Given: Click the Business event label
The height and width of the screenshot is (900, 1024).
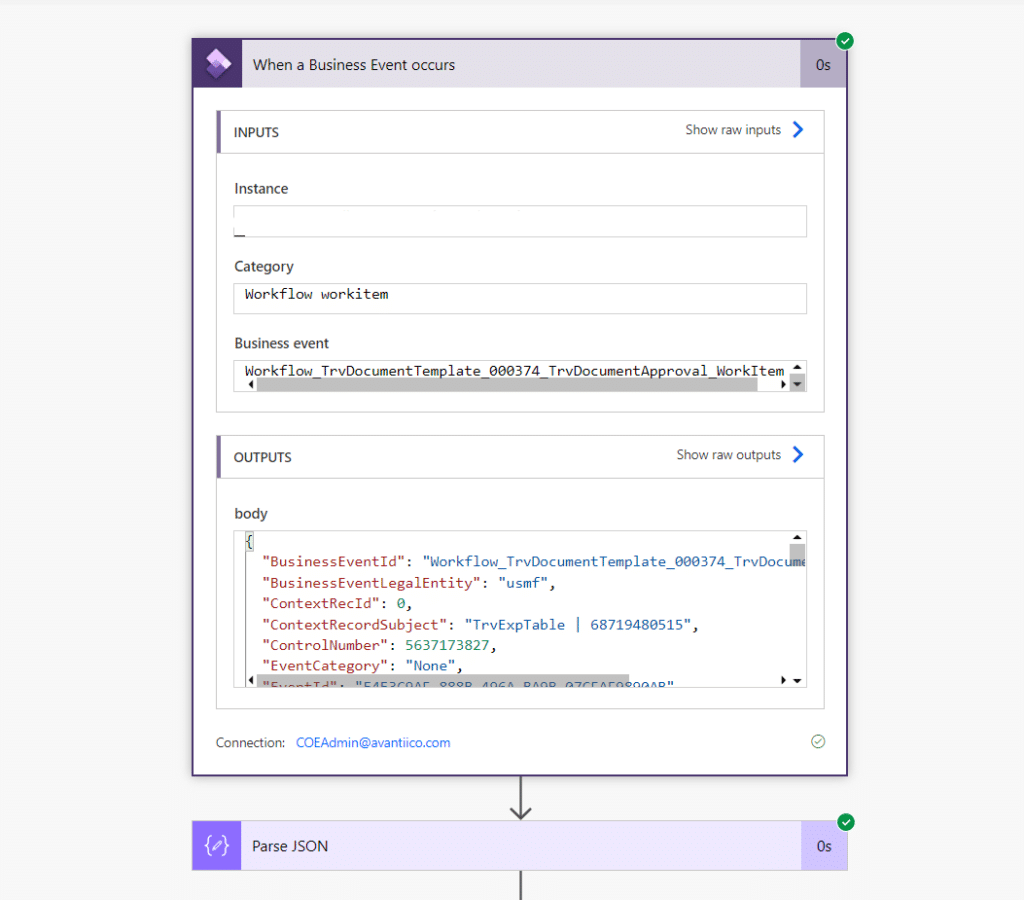Looking at the screenshot, I should tap(281, 344).
